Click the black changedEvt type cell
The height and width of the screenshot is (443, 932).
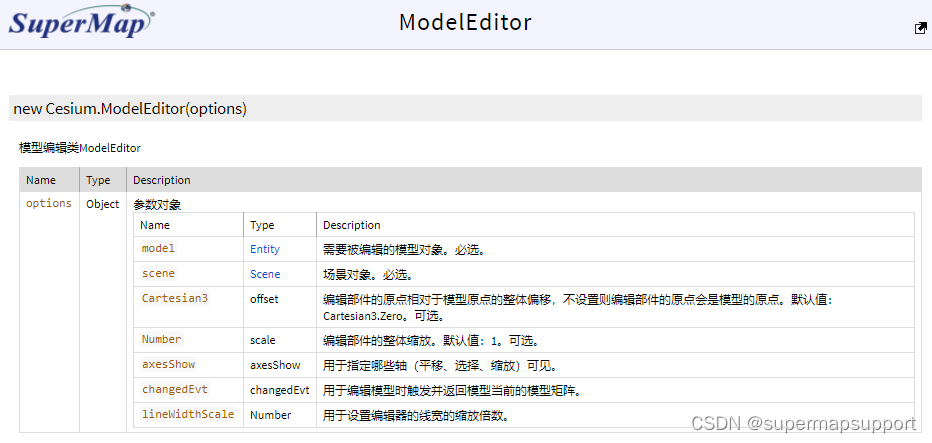pyautogui.click(x=280, y=391)
